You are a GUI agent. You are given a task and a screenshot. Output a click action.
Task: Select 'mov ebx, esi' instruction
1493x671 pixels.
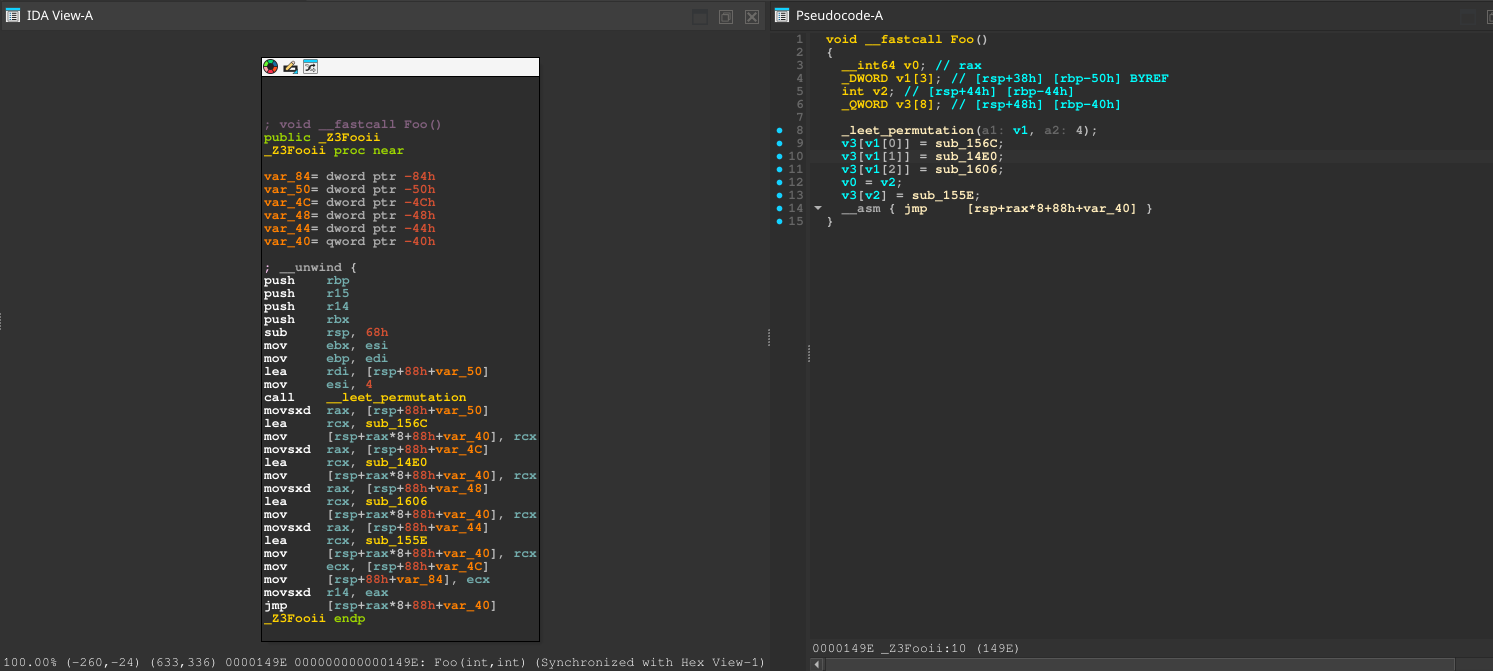(x=326, y=345)
